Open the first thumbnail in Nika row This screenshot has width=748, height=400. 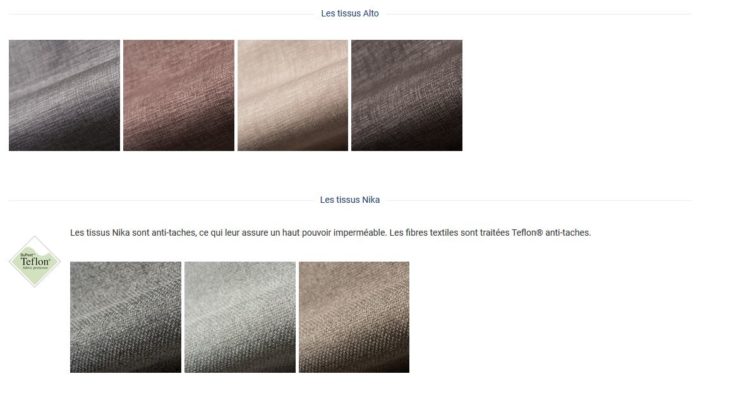click(125, 317)
